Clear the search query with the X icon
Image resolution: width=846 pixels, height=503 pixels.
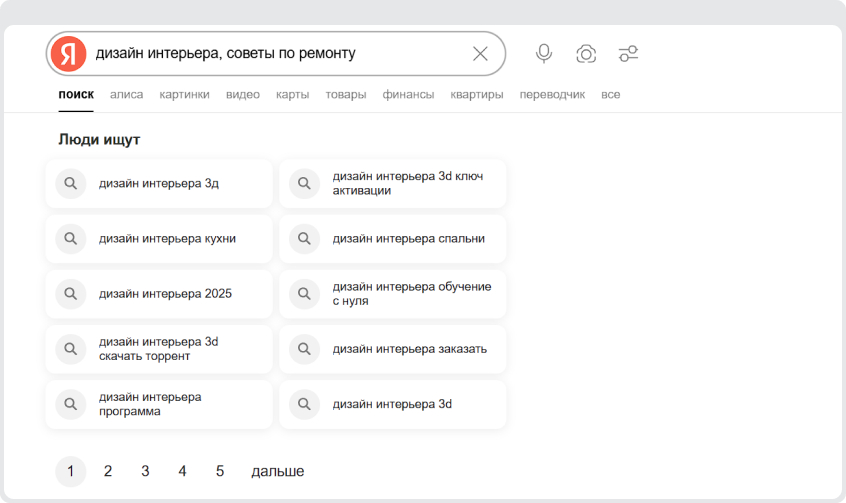click(x=480, y=53)
